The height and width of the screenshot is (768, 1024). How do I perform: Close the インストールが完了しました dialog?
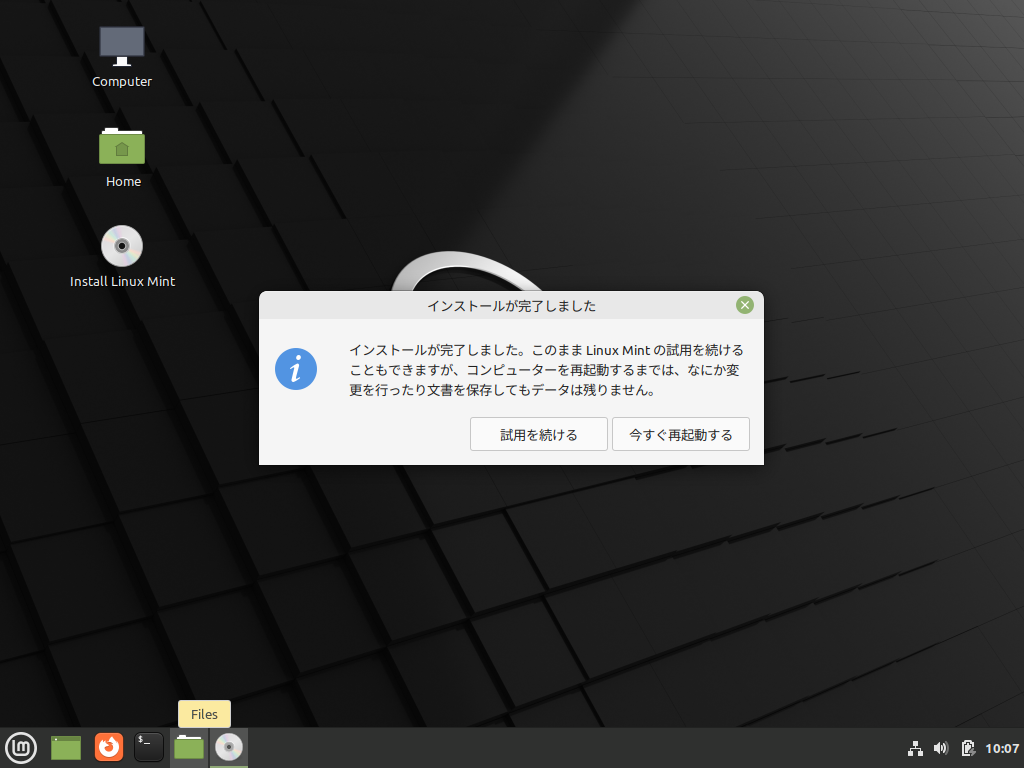click(x=744, y=305)
